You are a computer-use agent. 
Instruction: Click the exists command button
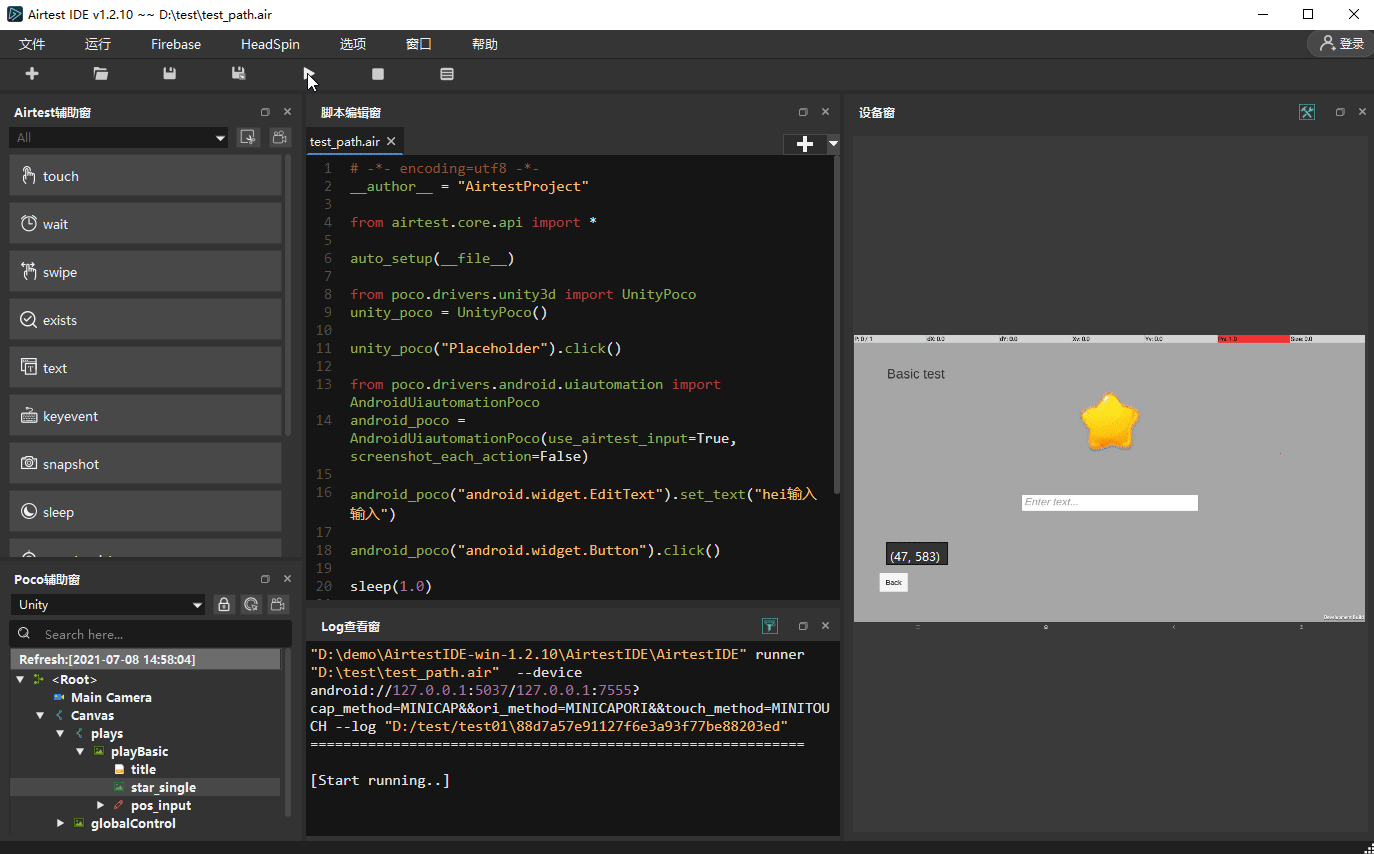[x=145, y=320]
